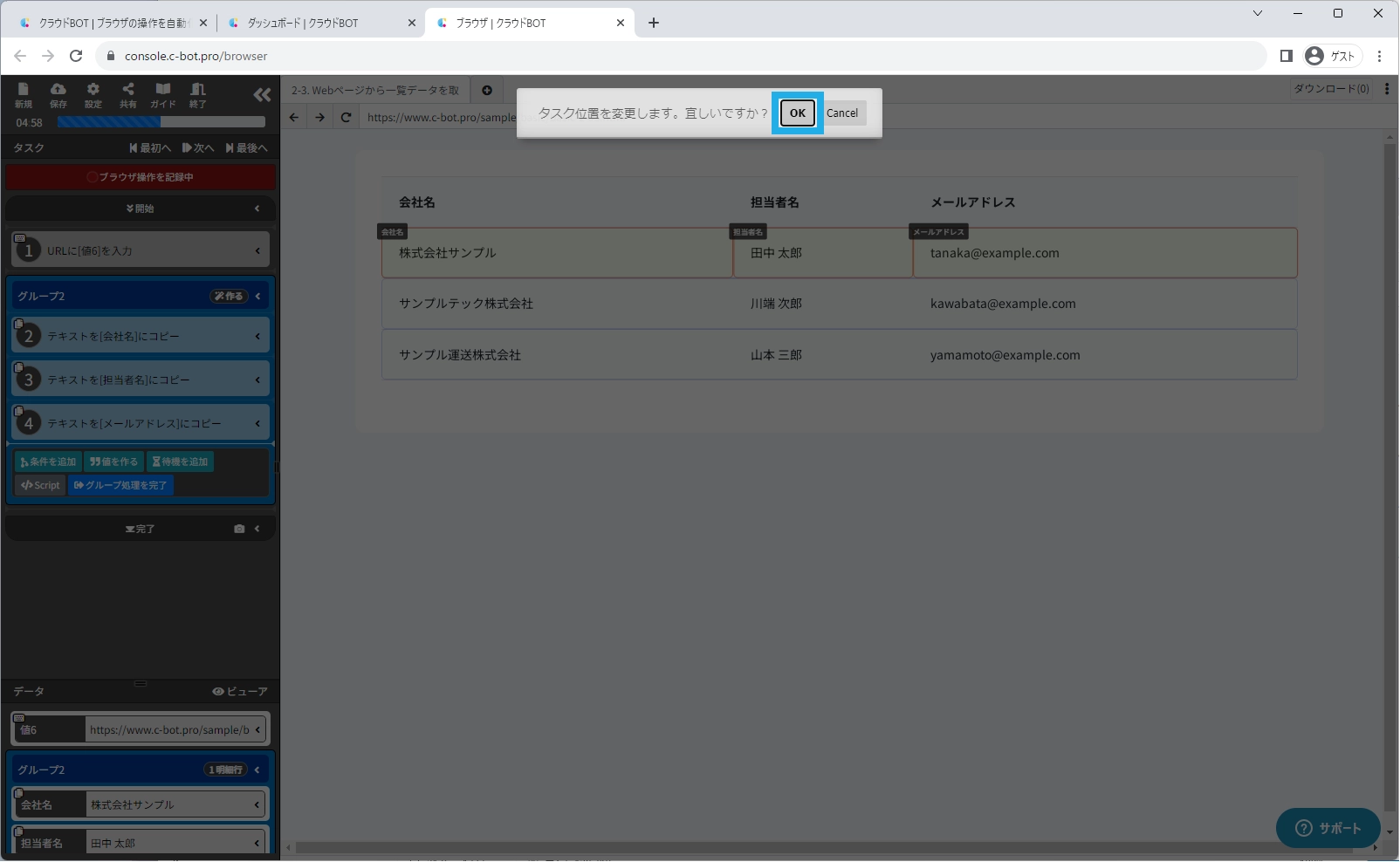1400x862 pixels.
Task: Click the camera icon in 完了 row
Action: tap(239, 529)
